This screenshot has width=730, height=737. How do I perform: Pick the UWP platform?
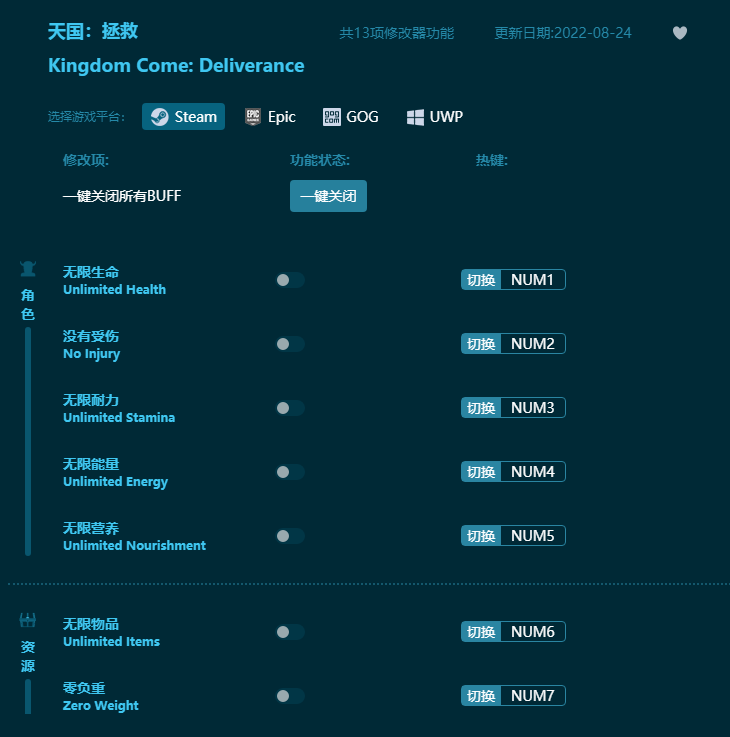point(435,117)
